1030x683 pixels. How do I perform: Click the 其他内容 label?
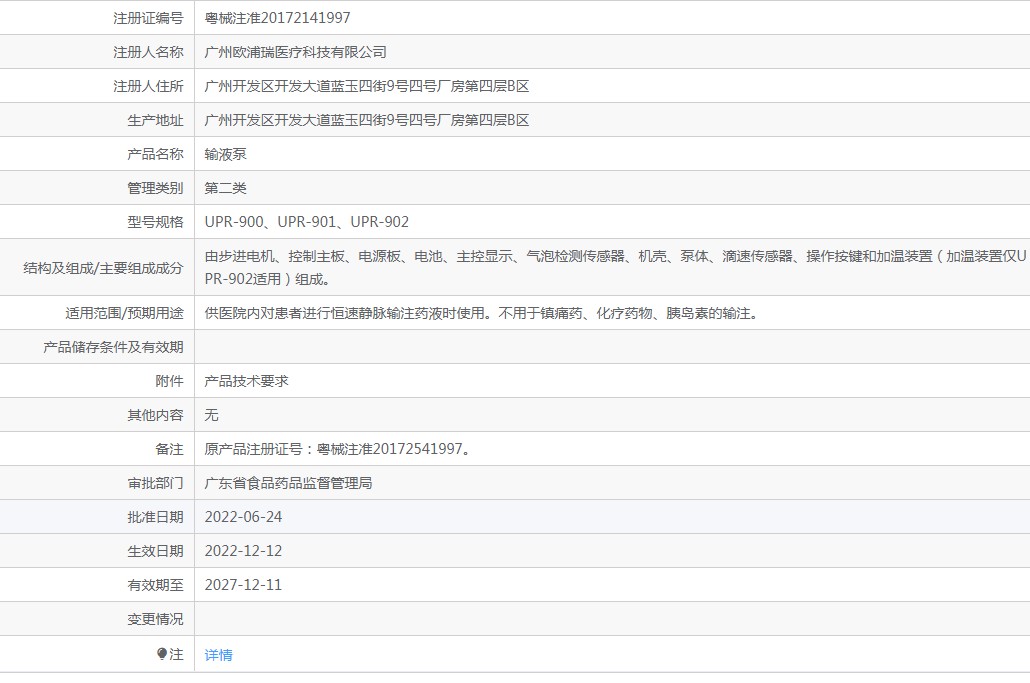click(155, 415)
